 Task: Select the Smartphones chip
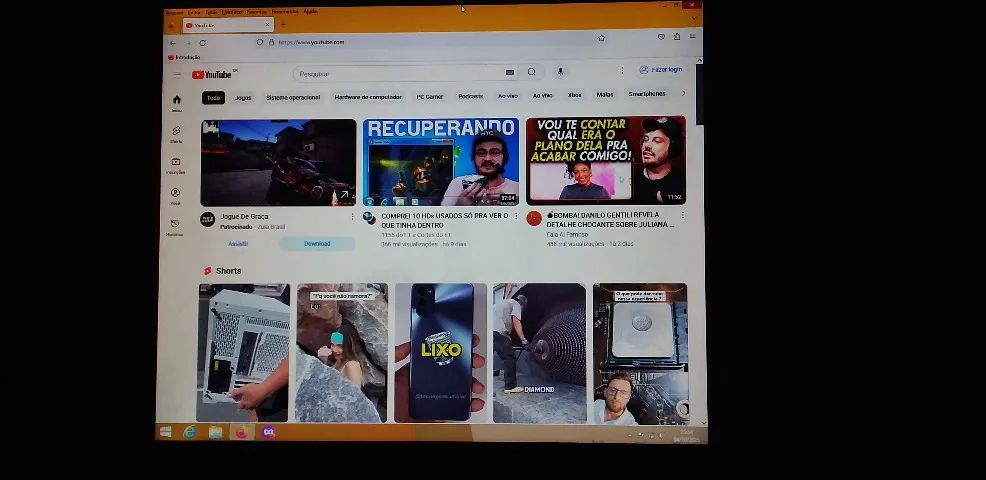click(x=646, y=94)
